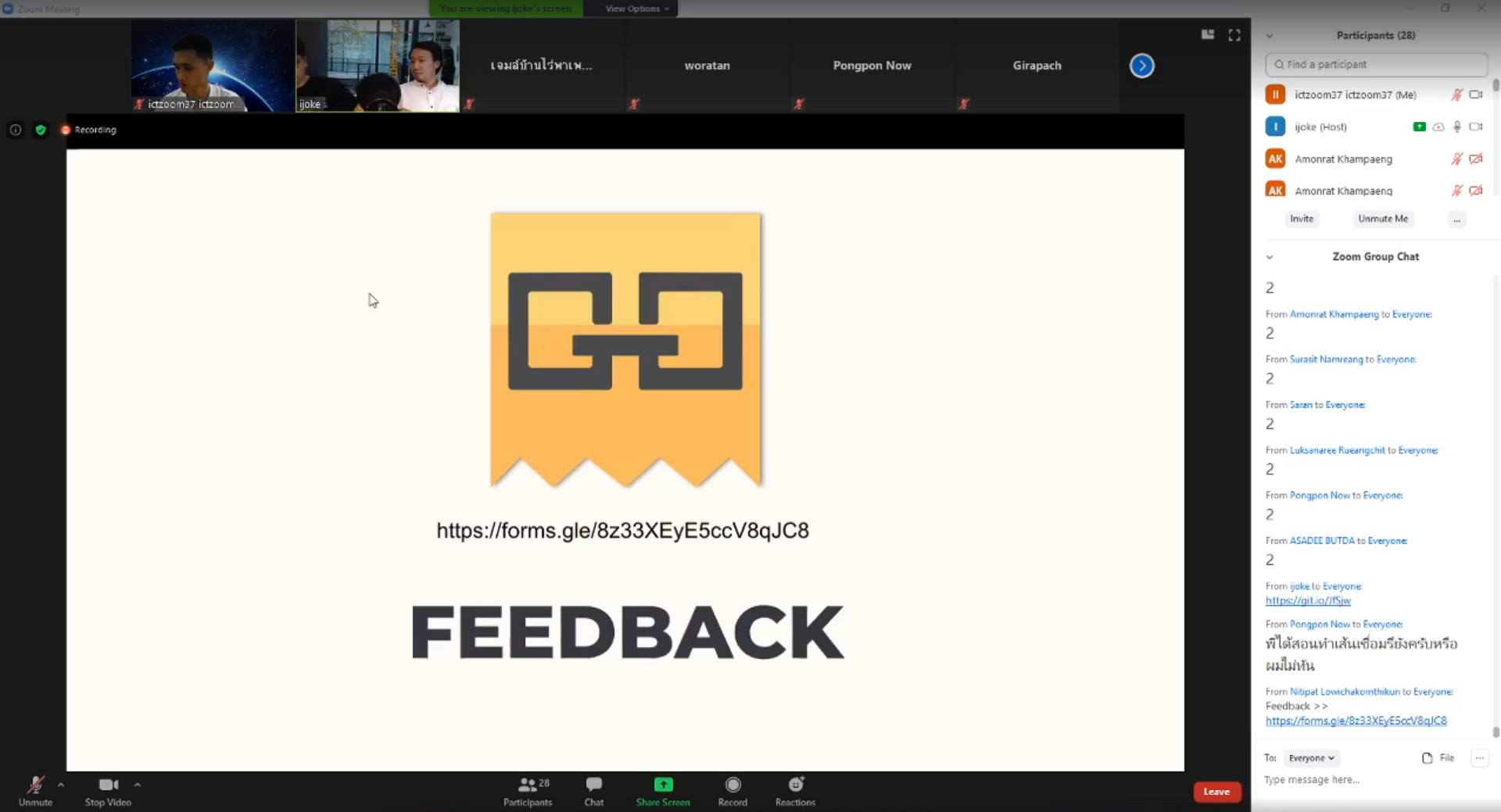This screenshot has height=812, width=1501.
Task: Click the green Share Screen button
Action: pos(663,790)
